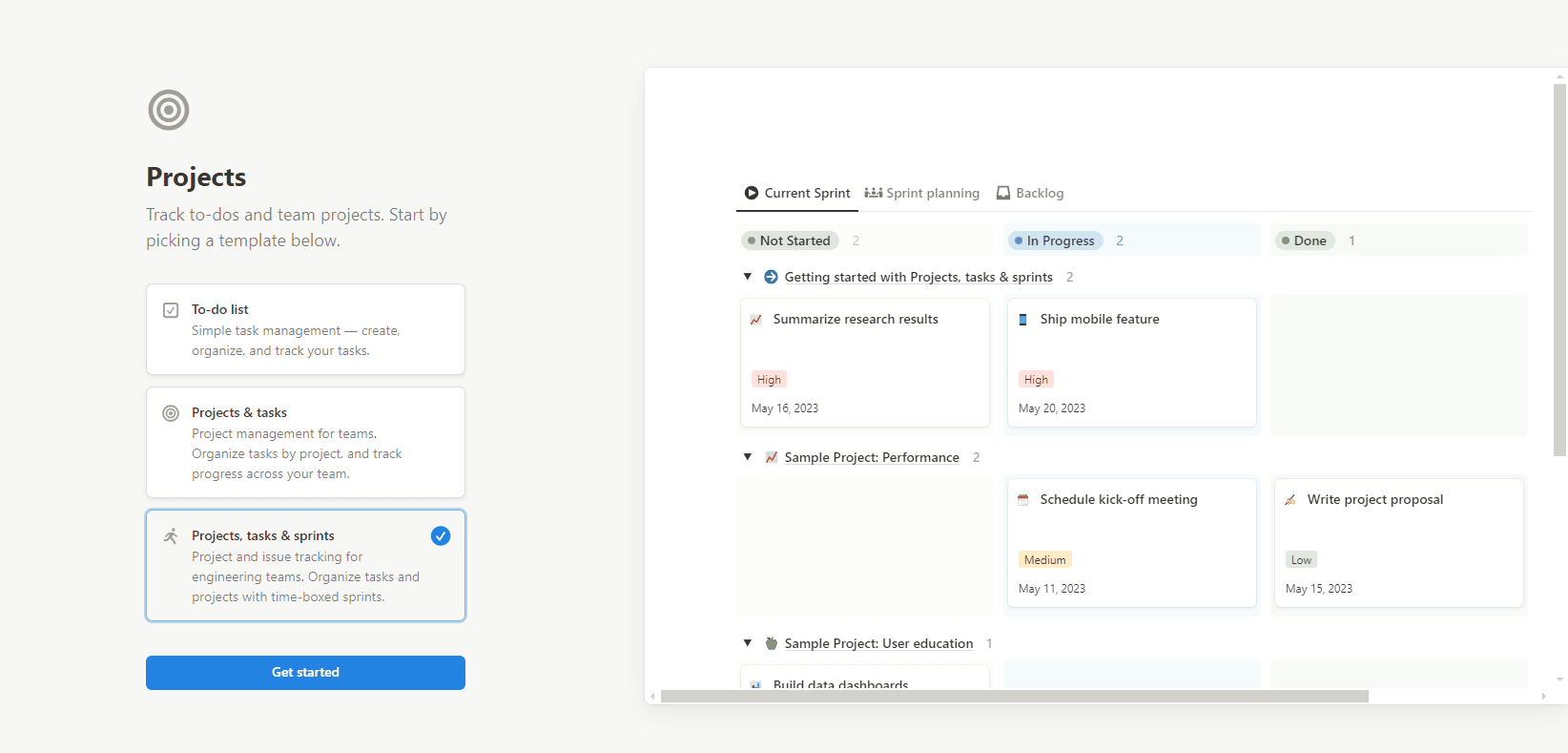Open the Schedule kick-off meeting card
The width and height of the screenshot is (1568, 753).
coord(1132,543)
